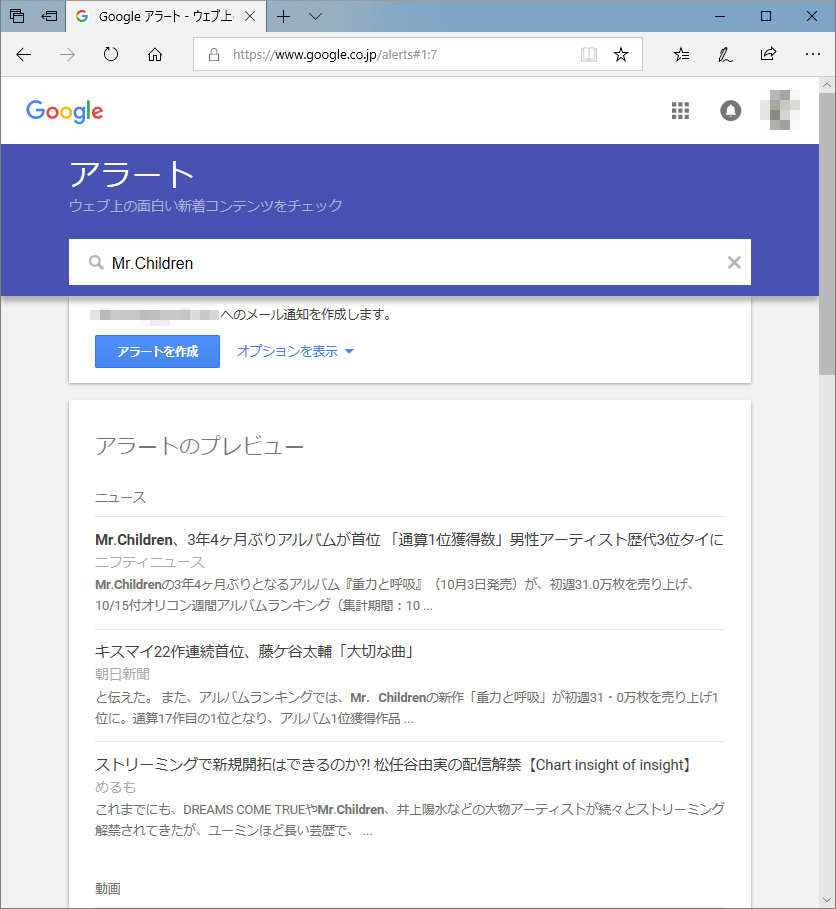Reload the page with refresh icon
Viewport: 836px width, 909px height.
111,54
